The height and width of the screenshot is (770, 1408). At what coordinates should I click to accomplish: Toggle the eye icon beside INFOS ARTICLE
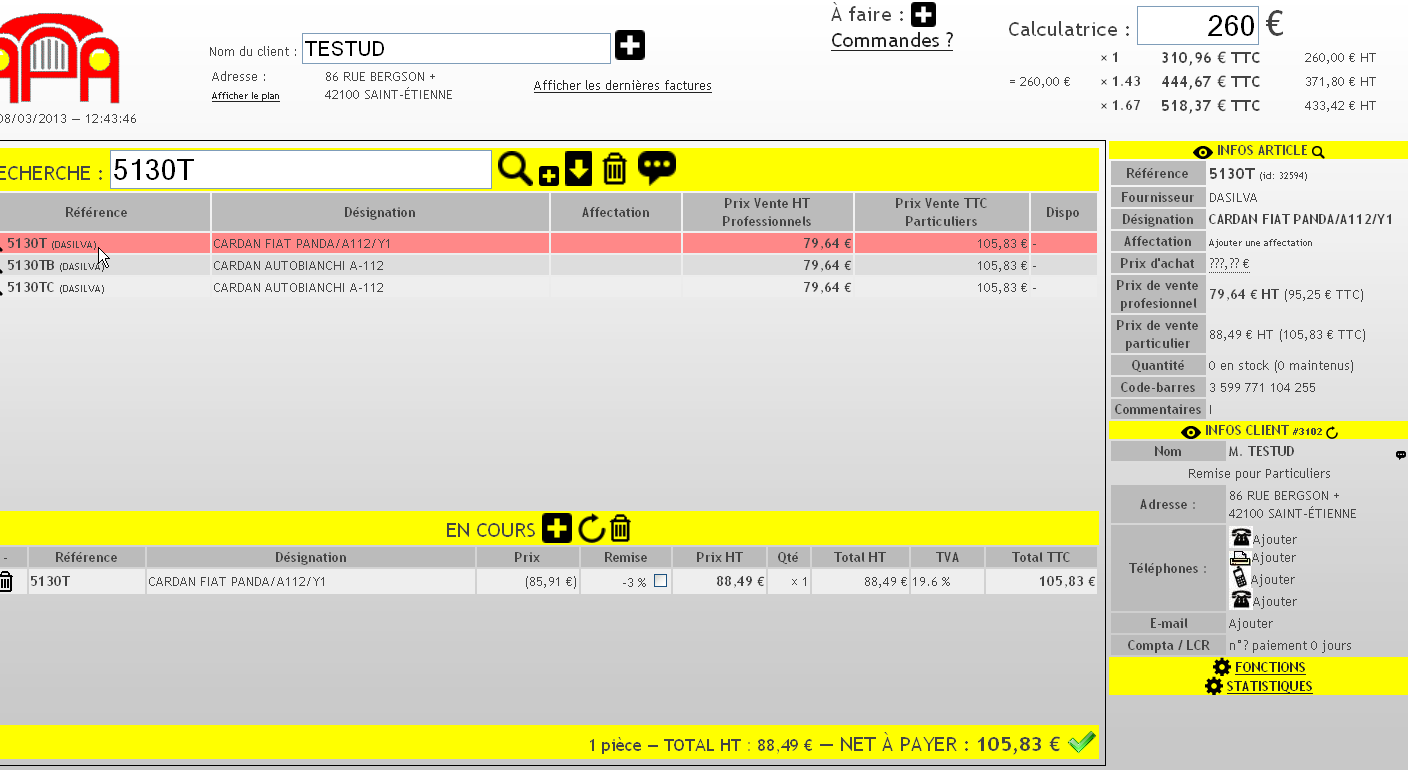[x=1203, y=151]
